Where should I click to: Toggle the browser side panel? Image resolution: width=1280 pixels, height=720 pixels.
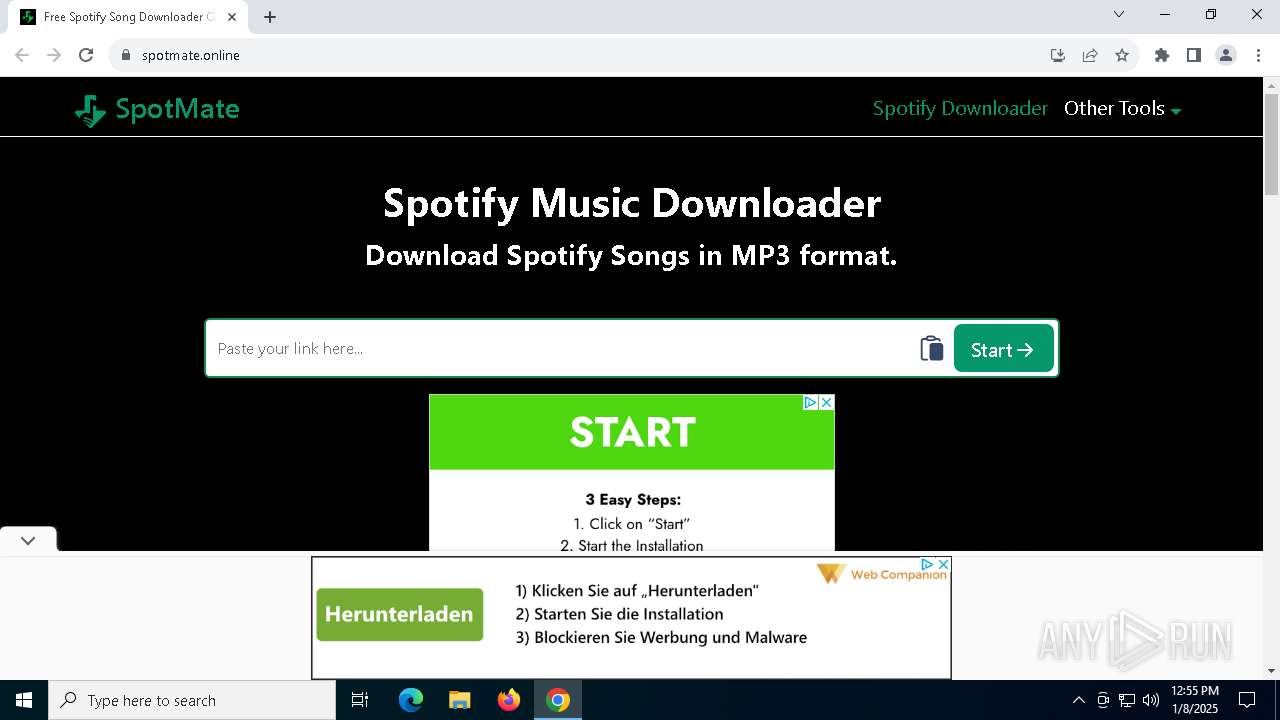pos(1194,55)
